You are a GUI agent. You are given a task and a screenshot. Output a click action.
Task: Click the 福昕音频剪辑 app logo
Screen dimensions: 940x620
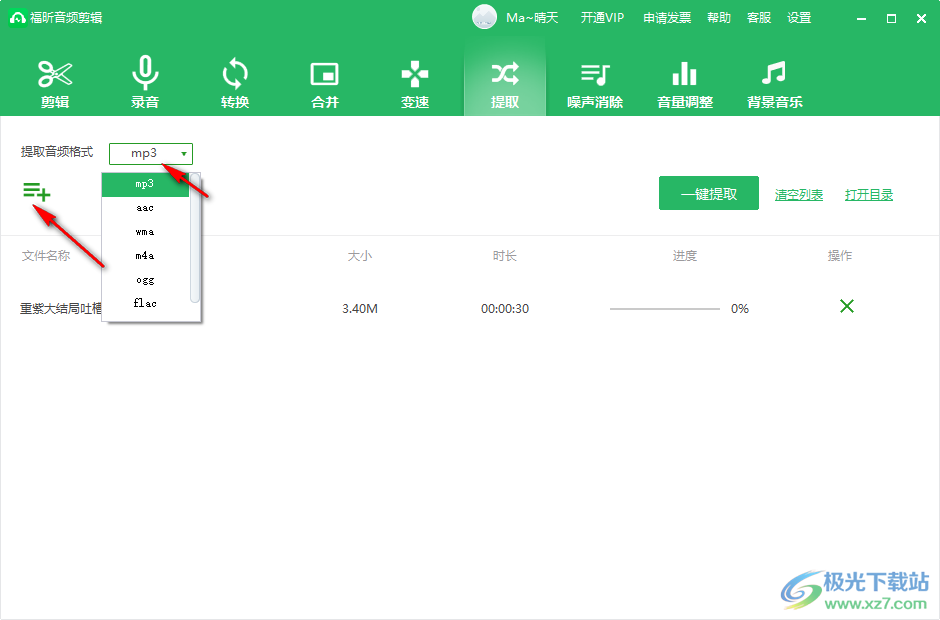pos(17,18)
